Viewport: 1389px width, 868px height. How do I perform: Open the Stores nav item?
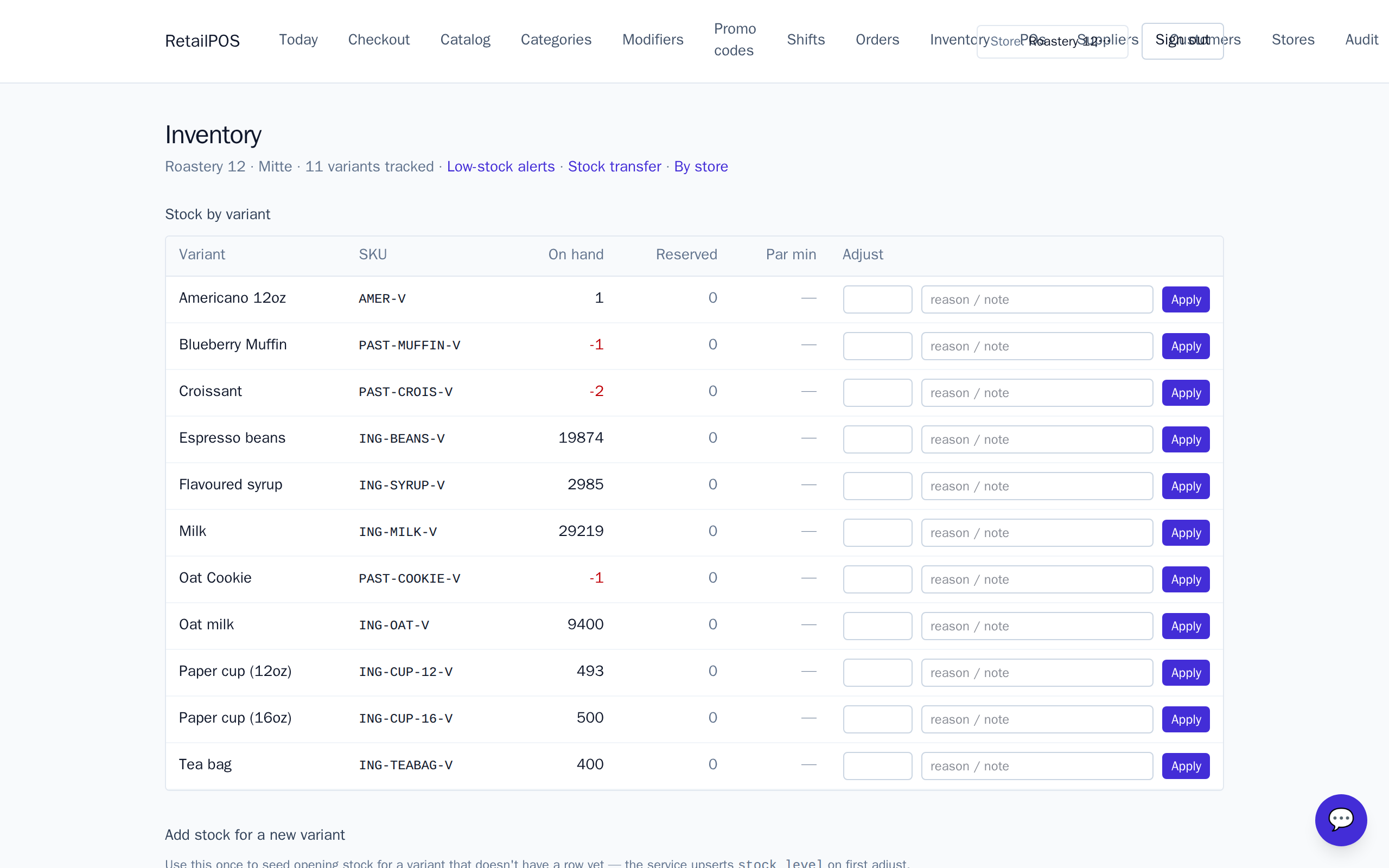click(x=1292, y=40)
